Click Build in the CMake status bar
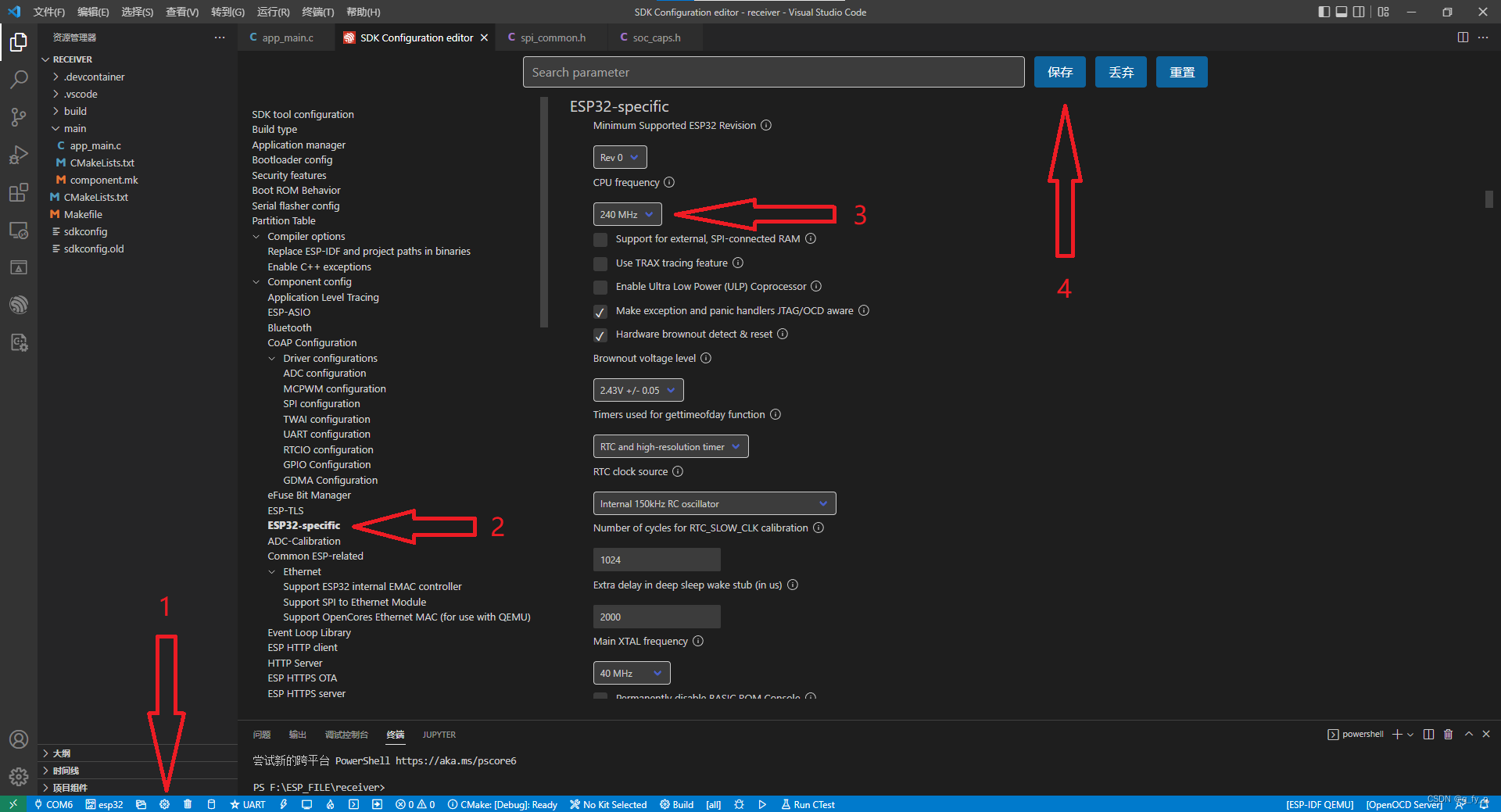 pos(677,804)
